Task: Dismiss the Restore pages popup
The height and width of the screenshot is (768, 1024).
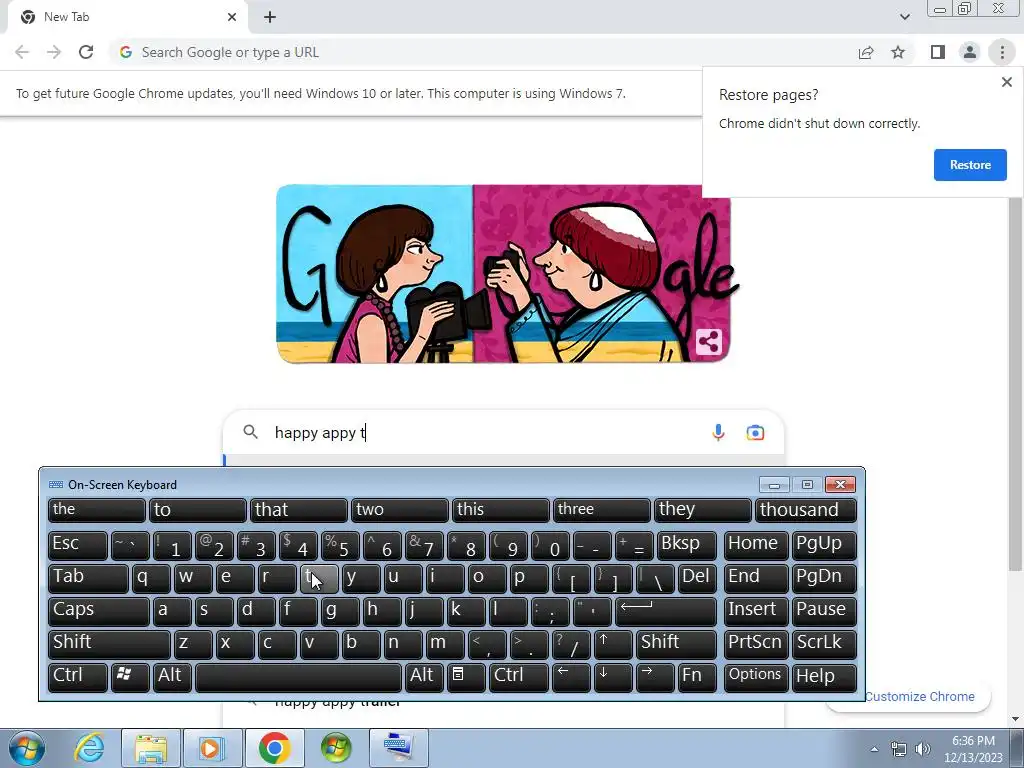Action: 1006,82
